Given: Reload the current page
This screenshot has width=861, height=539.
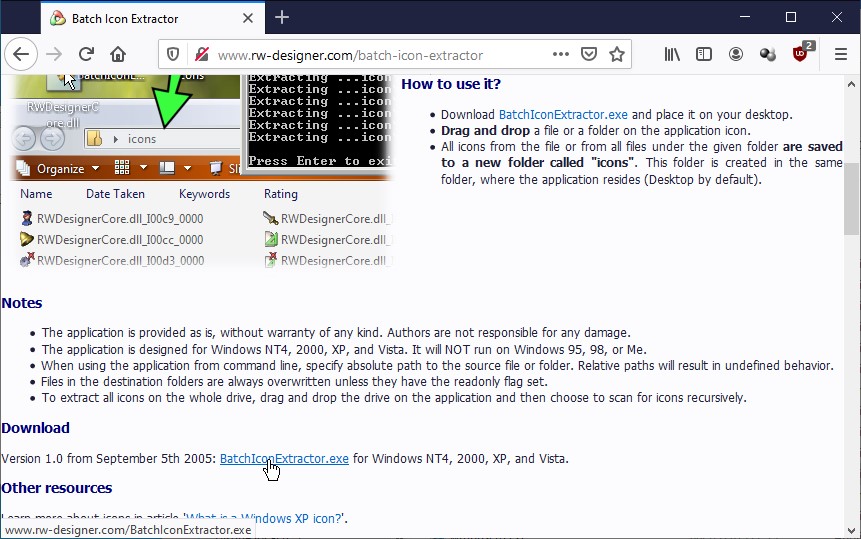Looking at the screenshot, I should coord(86,54).
